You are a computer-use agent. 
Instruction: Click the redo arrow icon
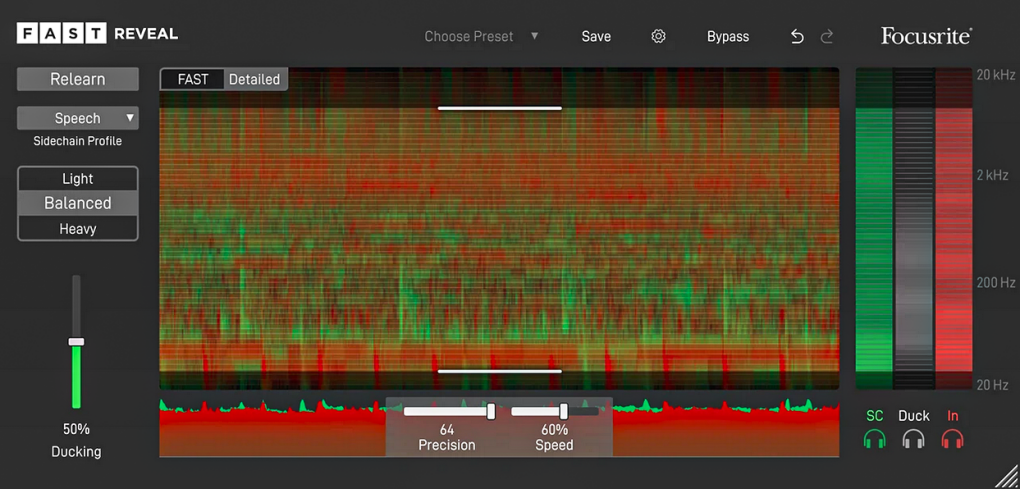(827, 36)
